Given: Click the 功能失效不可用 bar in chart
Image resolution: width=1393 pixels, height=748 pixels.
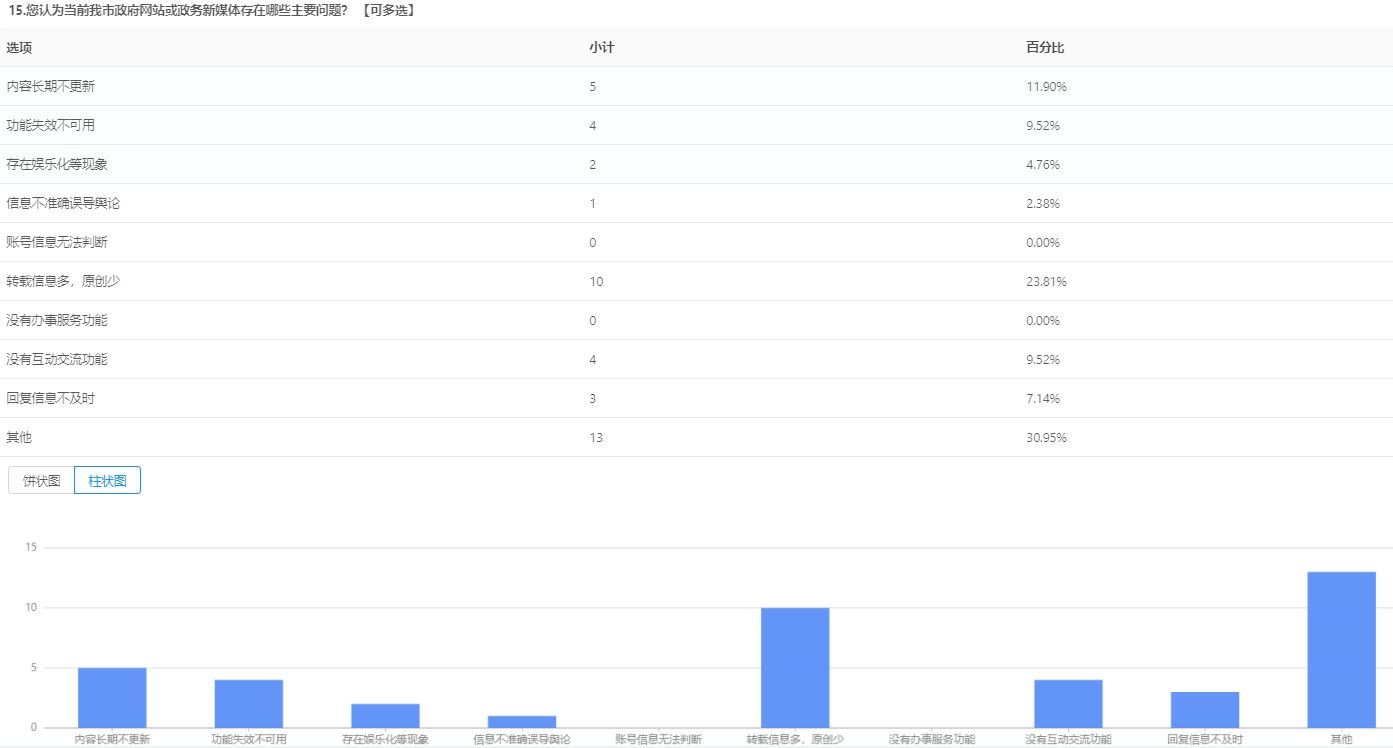Looking at the screenshot, I should [x=249, y=703].
